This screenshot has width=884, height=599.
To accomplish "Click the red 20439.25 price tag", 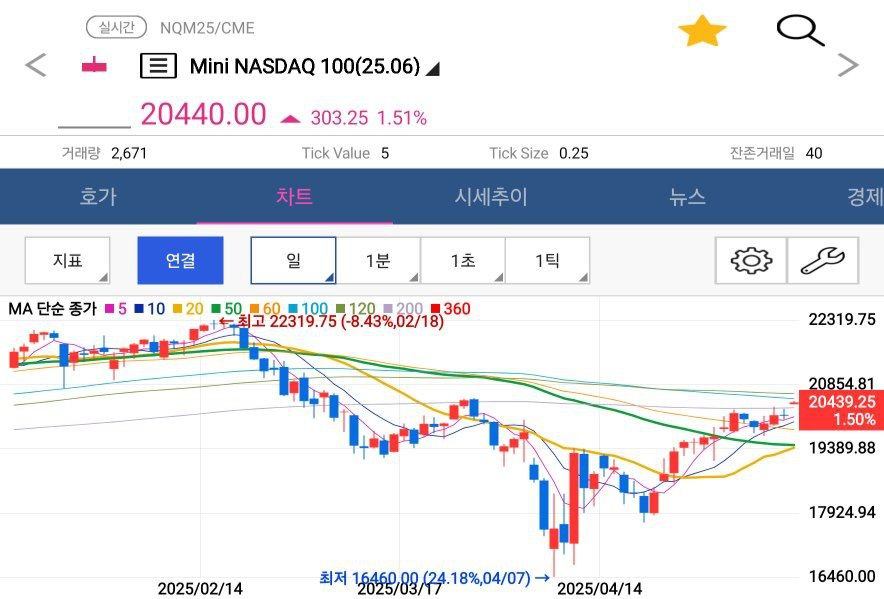I will 842,410.
